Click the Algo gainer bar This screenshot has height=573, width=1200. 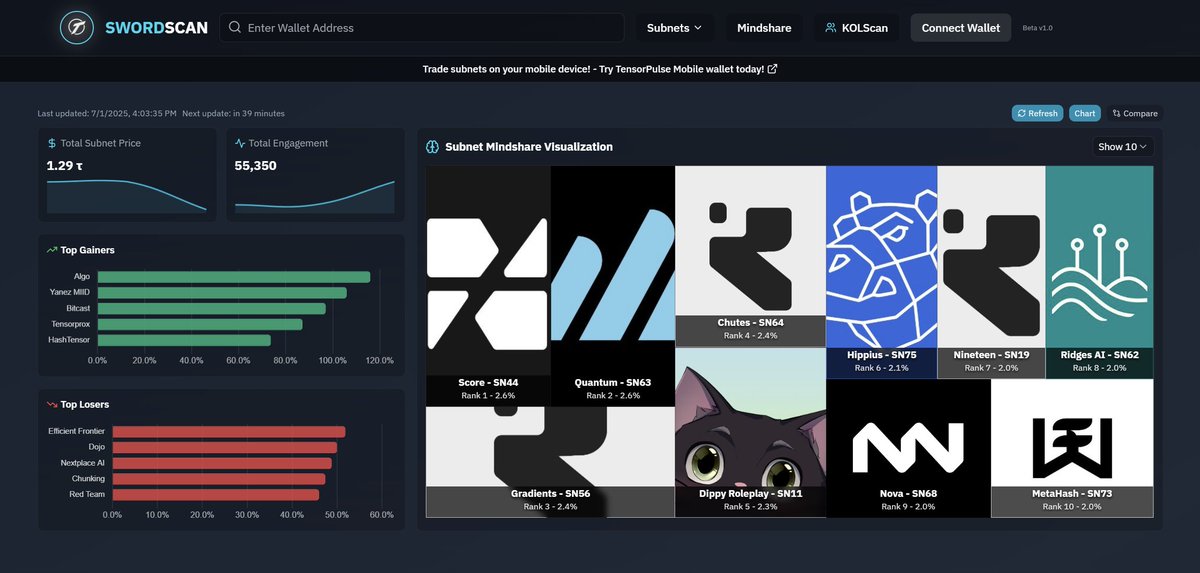point(234,277)
